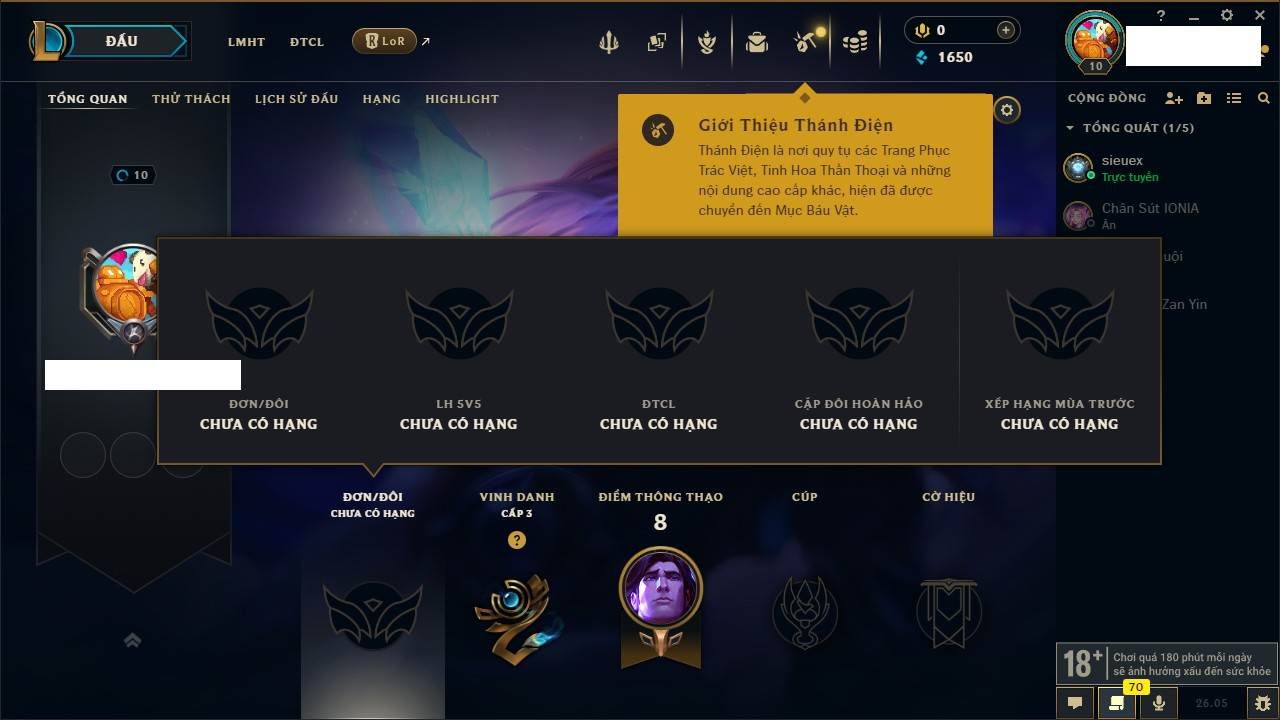Open the friends list search icon
The image size is (1280, 720).
[x=1264, y=98]
